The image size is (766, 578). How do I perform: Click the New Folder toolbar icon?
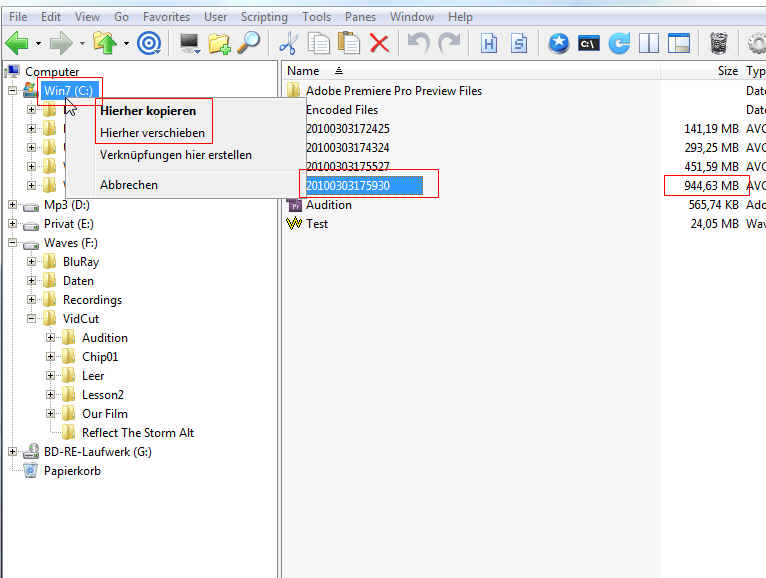click(219, 43)
